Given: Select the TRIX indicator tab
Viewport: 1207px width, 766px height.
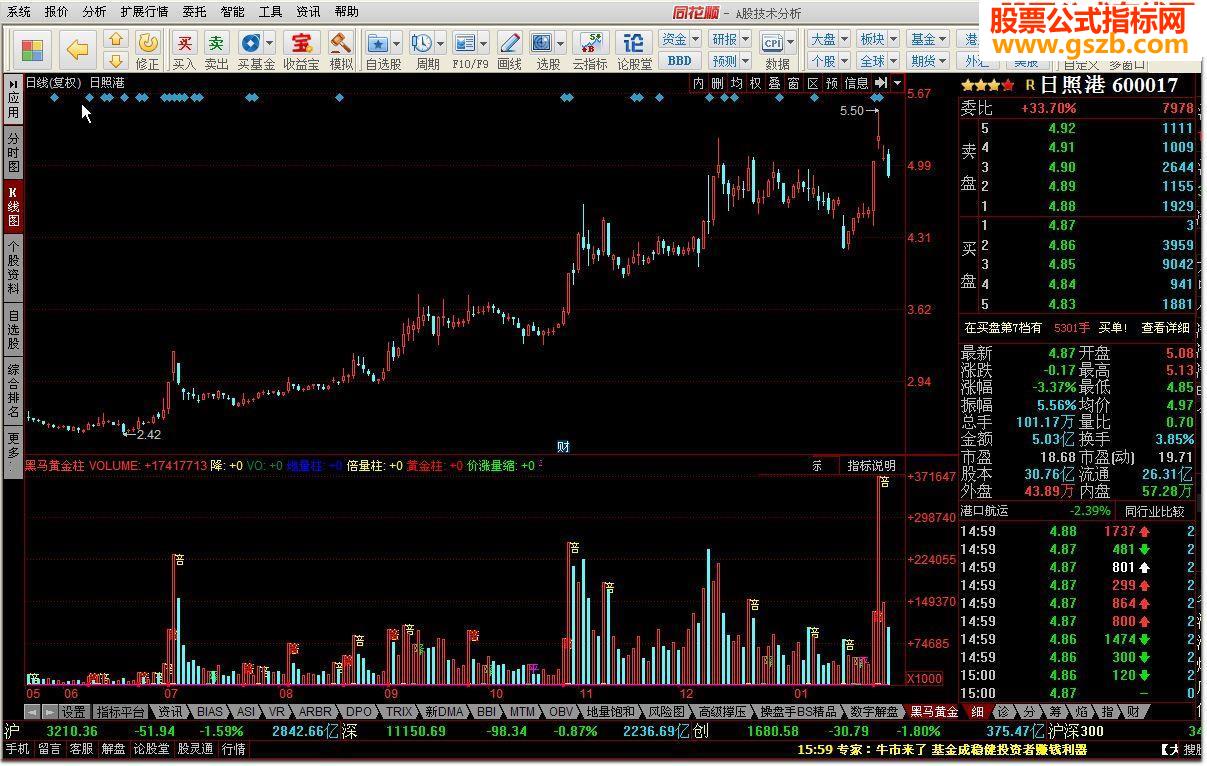Looking at the screenshot, I should pos(399,712).
